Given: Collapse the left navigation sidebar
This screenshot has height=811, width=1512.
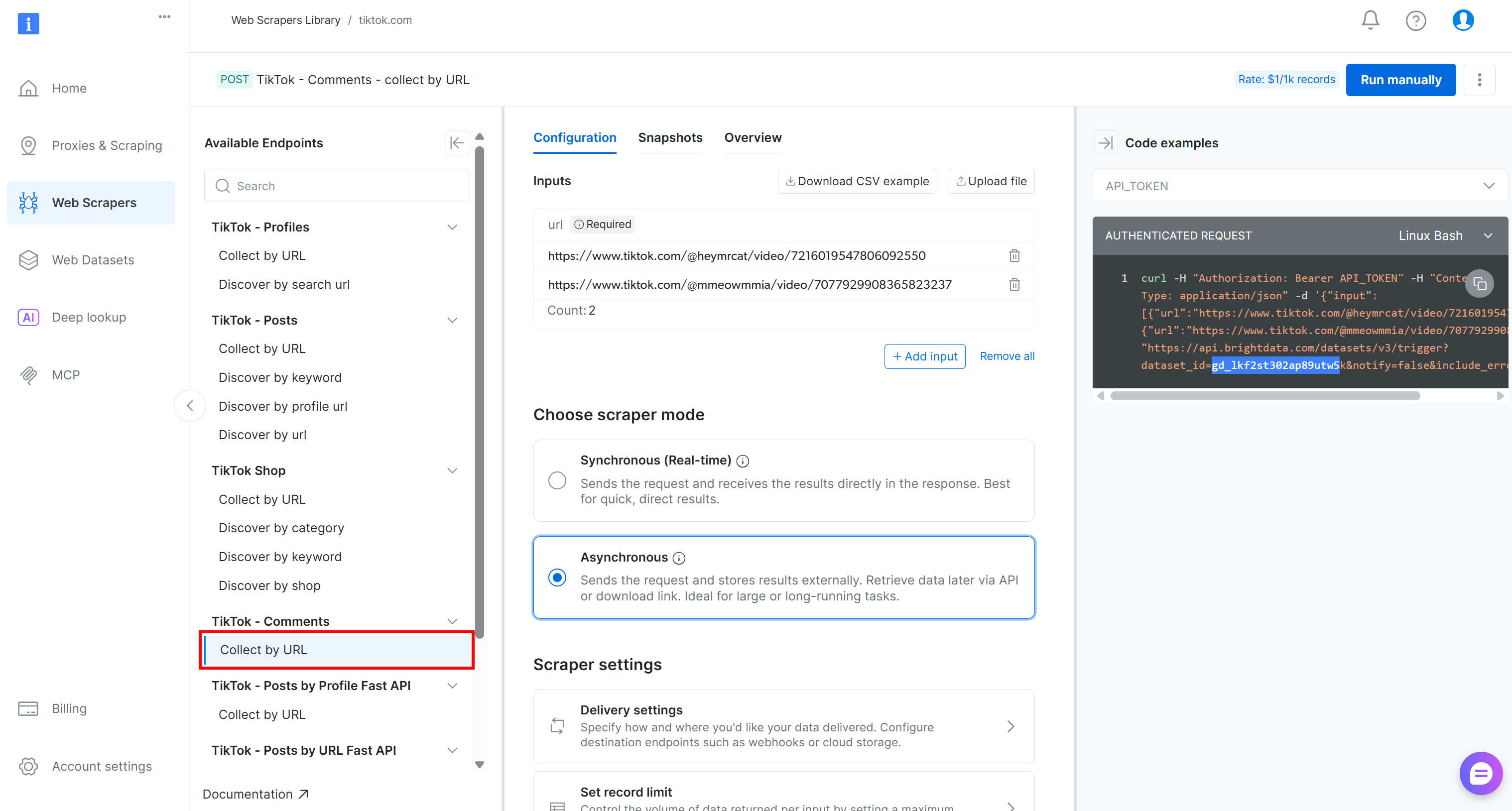Looking at the screenshot, I should pyautogui.click(x=190, y=405).
